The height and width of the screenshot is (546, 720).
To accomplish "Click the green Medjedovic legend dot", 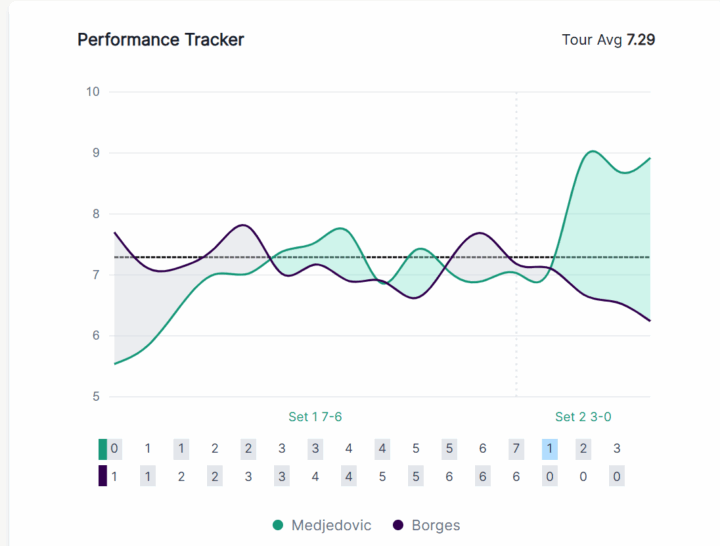I will tap(278, 525).
